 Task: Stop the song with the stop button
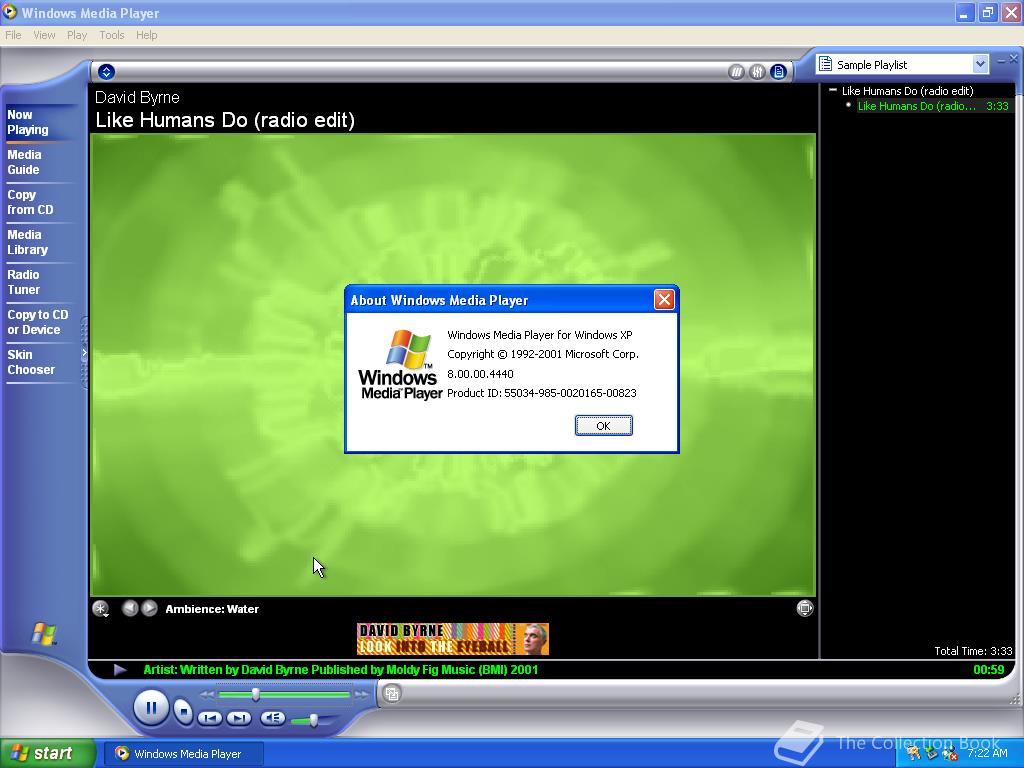(x=184, y=711)
